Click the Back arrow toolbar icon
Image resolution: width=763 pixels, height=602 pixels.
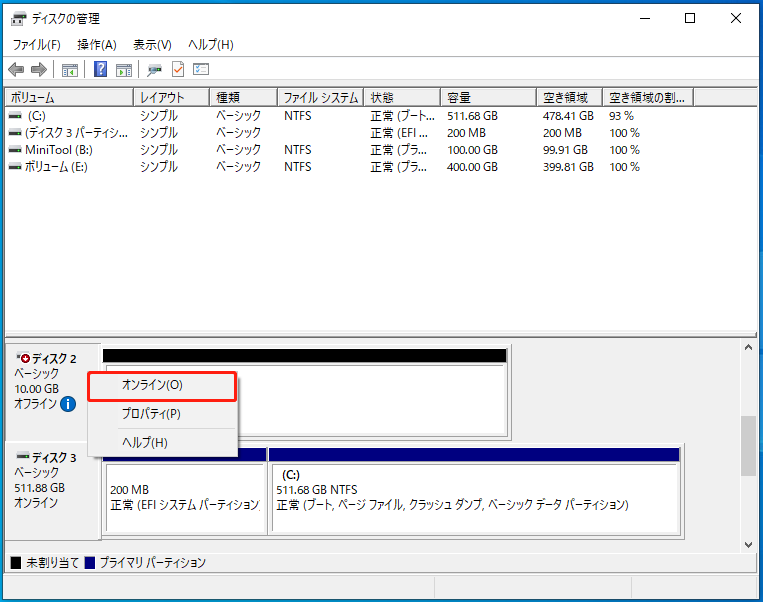[16, 70]
